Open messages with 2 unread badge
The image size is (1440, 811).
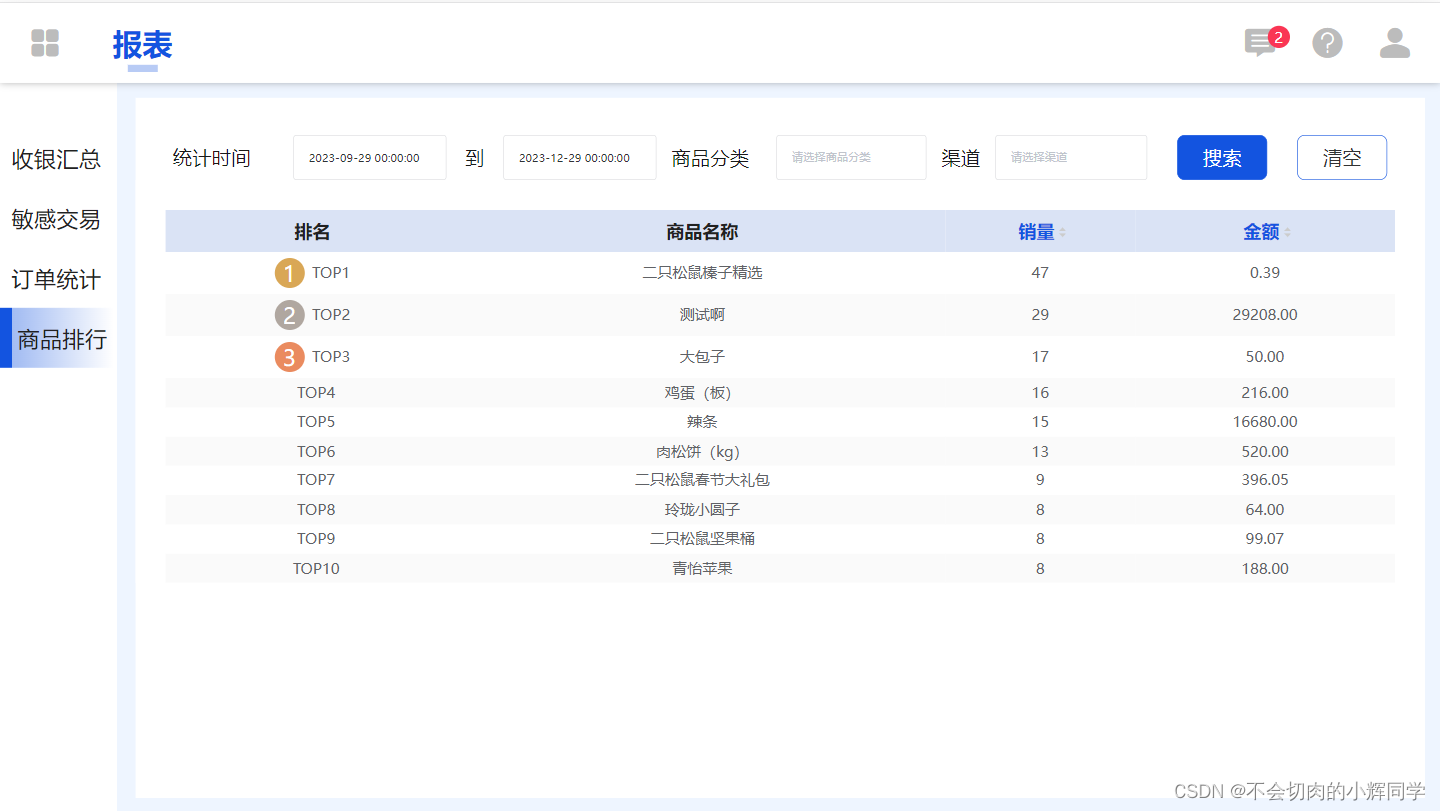click(1265, 42)
